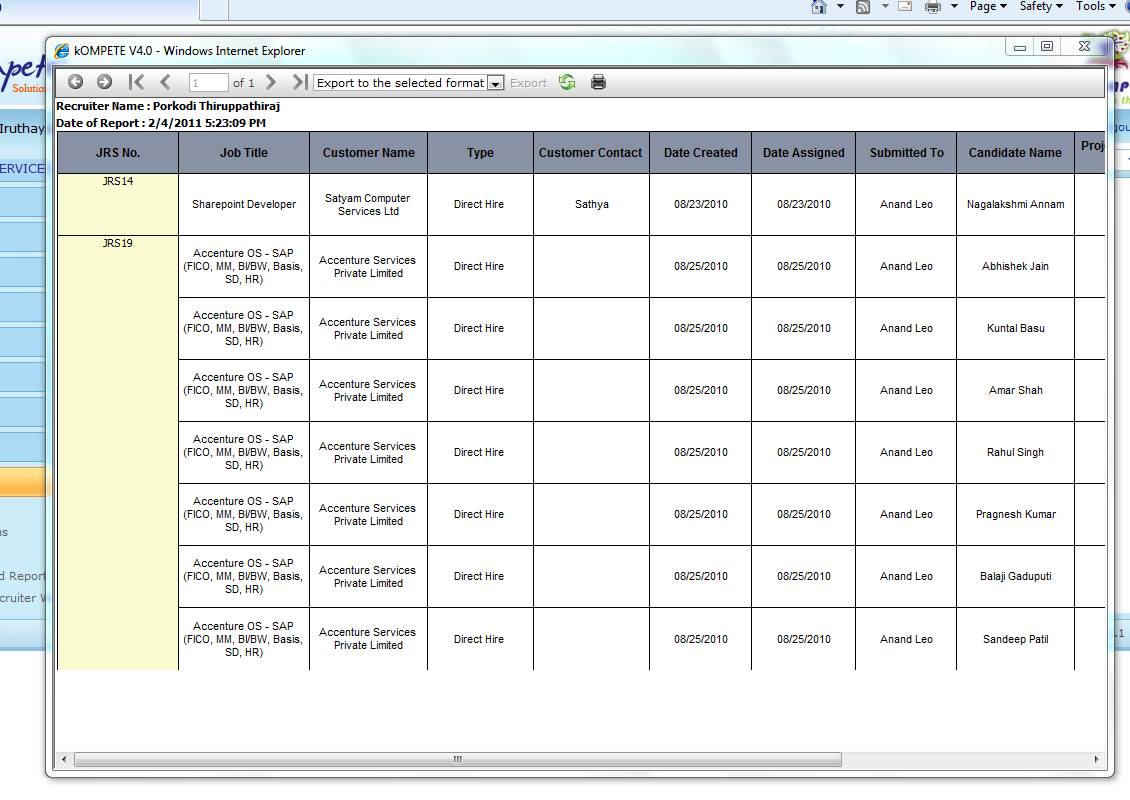Click candidate Abhishek Jain
Image resolution: width=1130 pixels, height=800 pixels.
click(x=1015, y=267)
